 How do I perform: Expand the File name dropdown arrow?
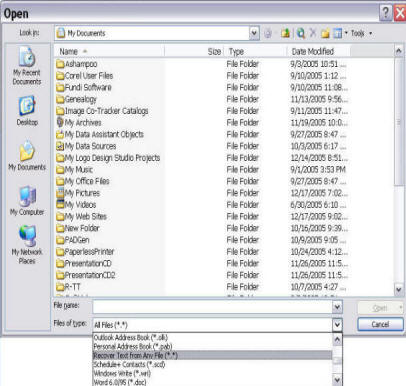[x=337, y=307]
